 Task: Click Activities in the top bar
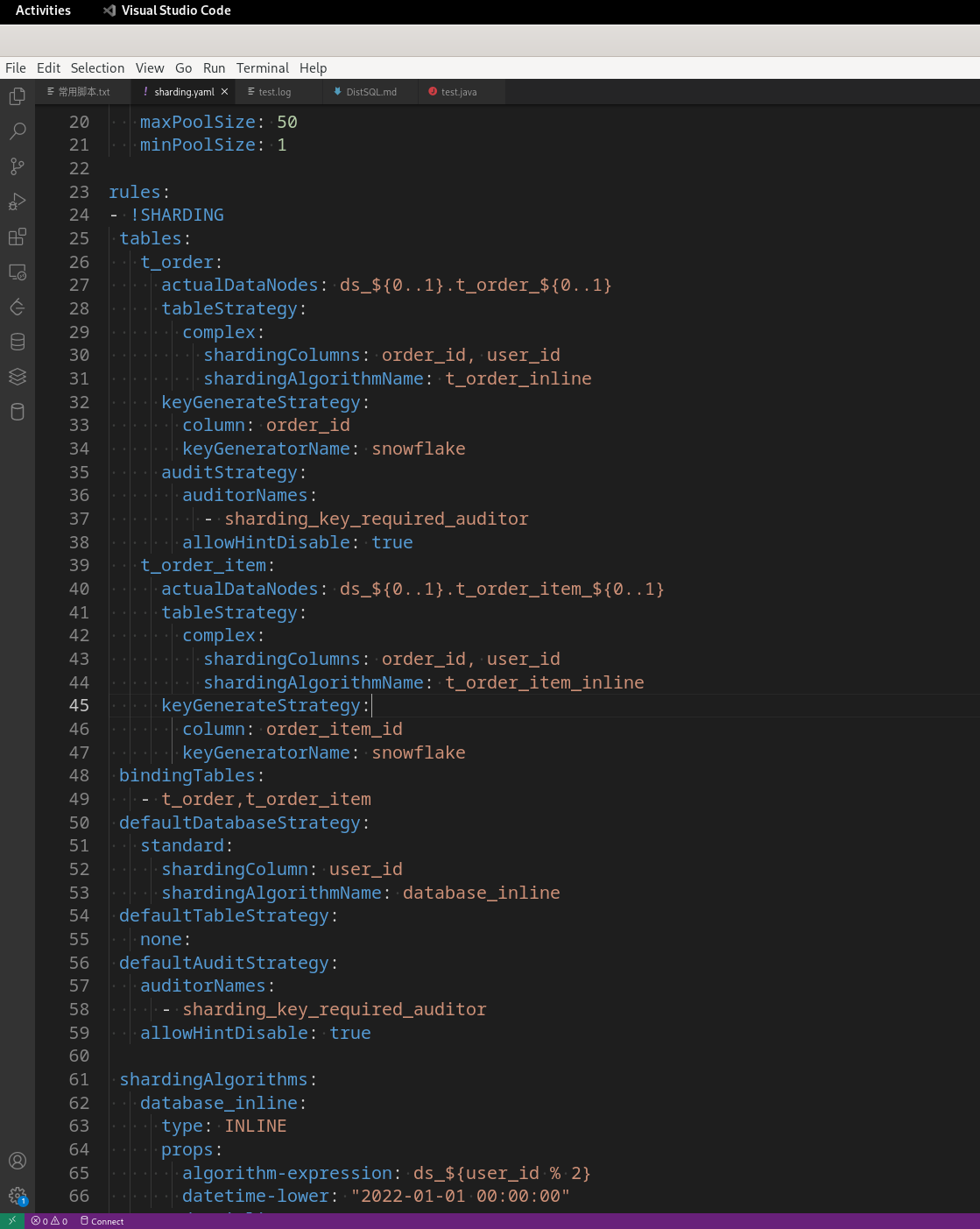point(43,11)
